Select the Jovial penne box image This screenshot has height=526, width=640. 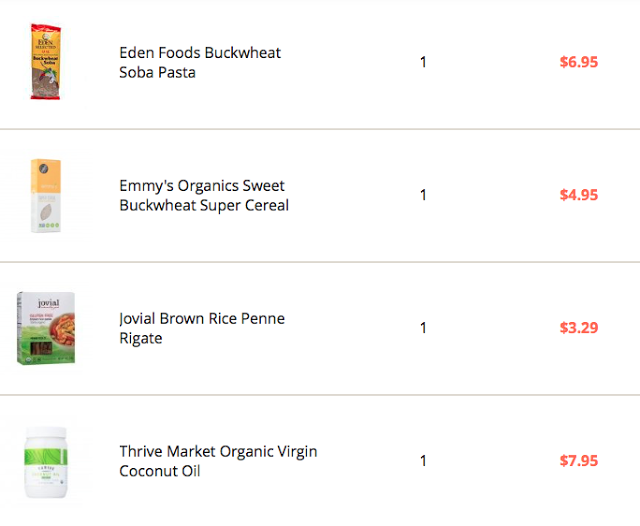(46, 328)
